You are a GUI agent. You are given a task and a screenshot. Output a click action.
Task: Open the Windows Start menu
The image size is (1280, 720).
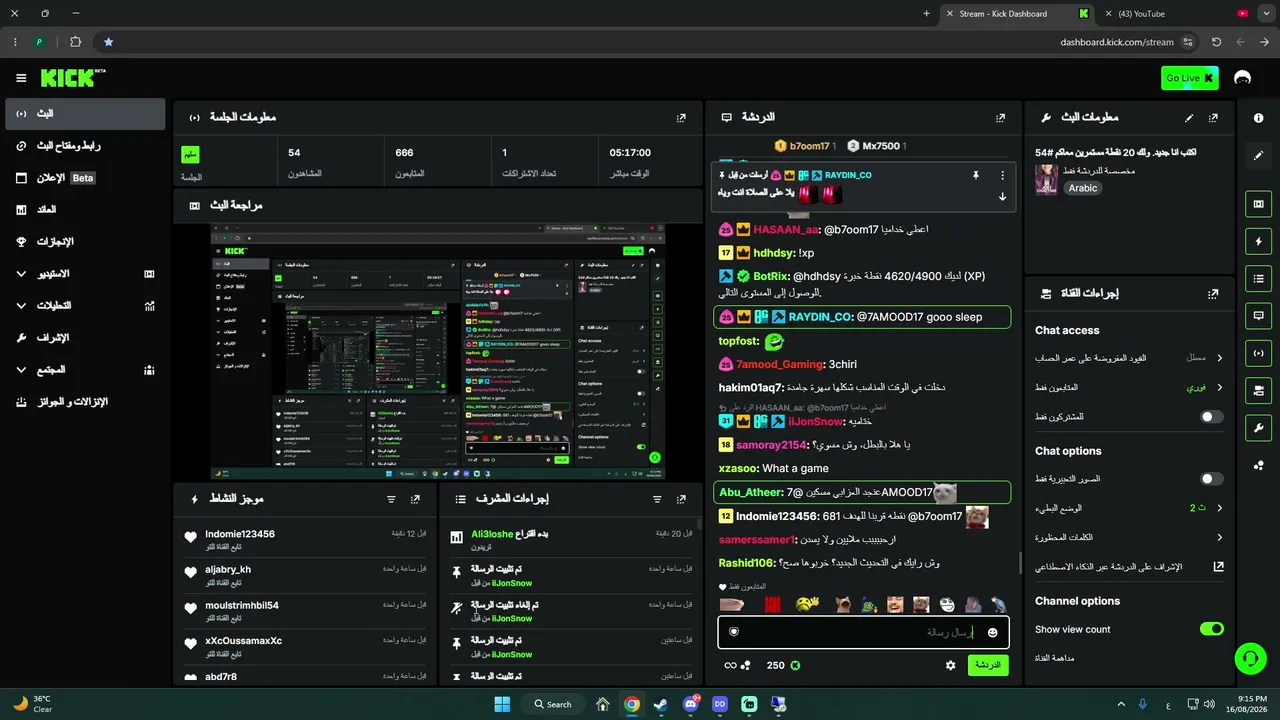(501, 704)
